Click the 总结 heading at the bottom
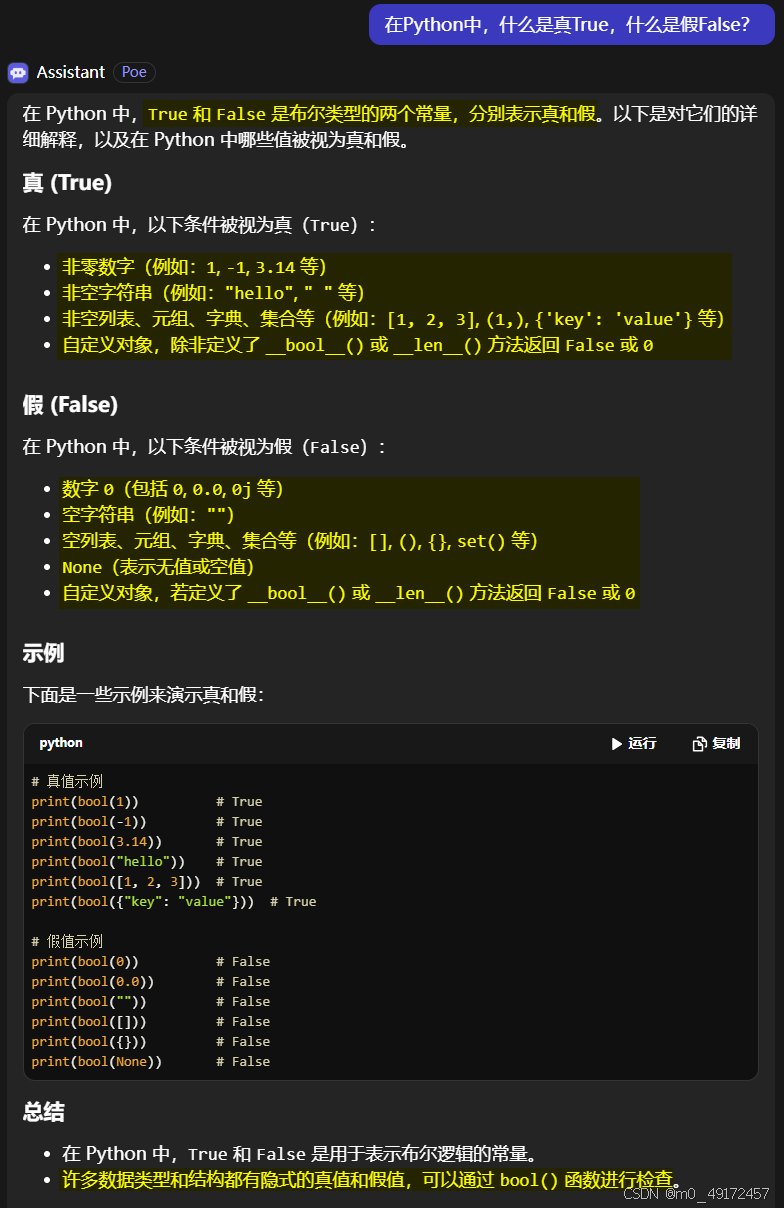 (x=44, y=1111)
